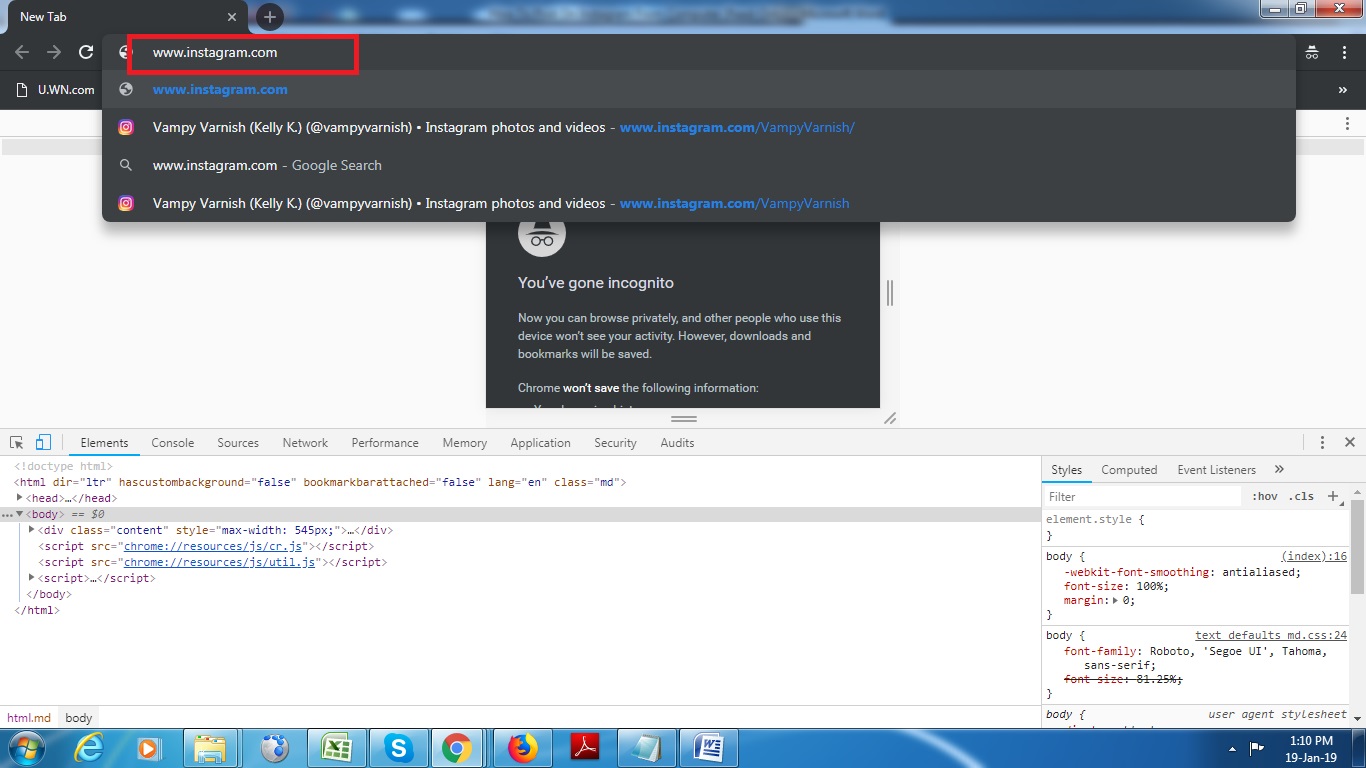
Task: Open the (index):16 source link
Action: [1314, 556]
